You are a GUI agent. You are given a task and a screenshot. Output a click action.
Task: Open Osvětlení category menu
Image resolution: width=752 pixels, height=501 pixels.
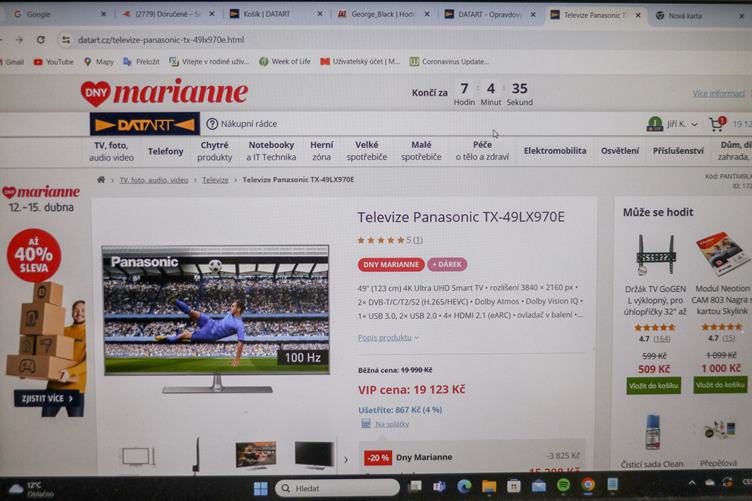tap(620, 151)
